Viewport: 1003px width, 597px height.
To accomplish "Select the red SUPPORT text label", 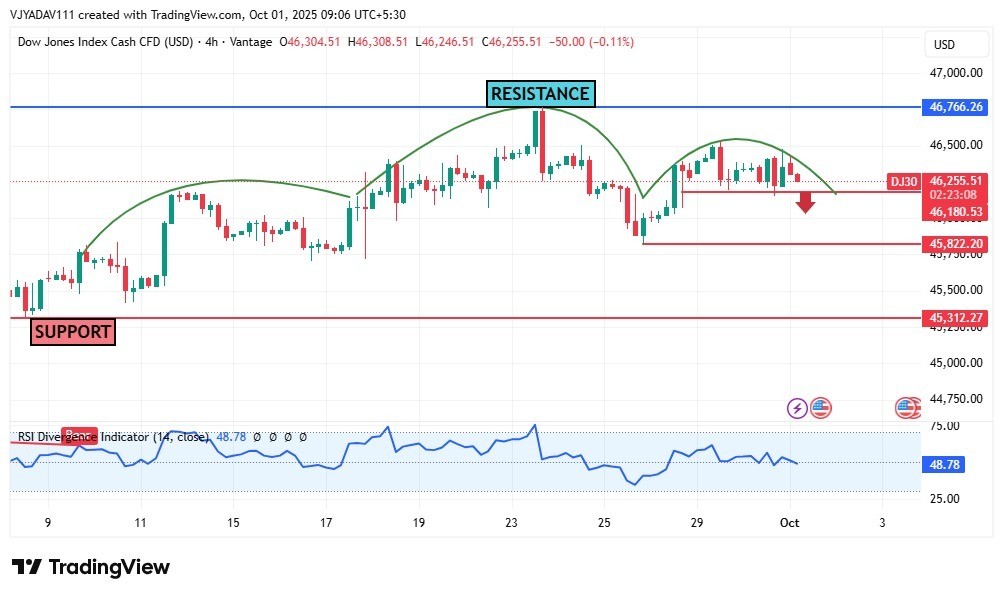I will (73, 332).
